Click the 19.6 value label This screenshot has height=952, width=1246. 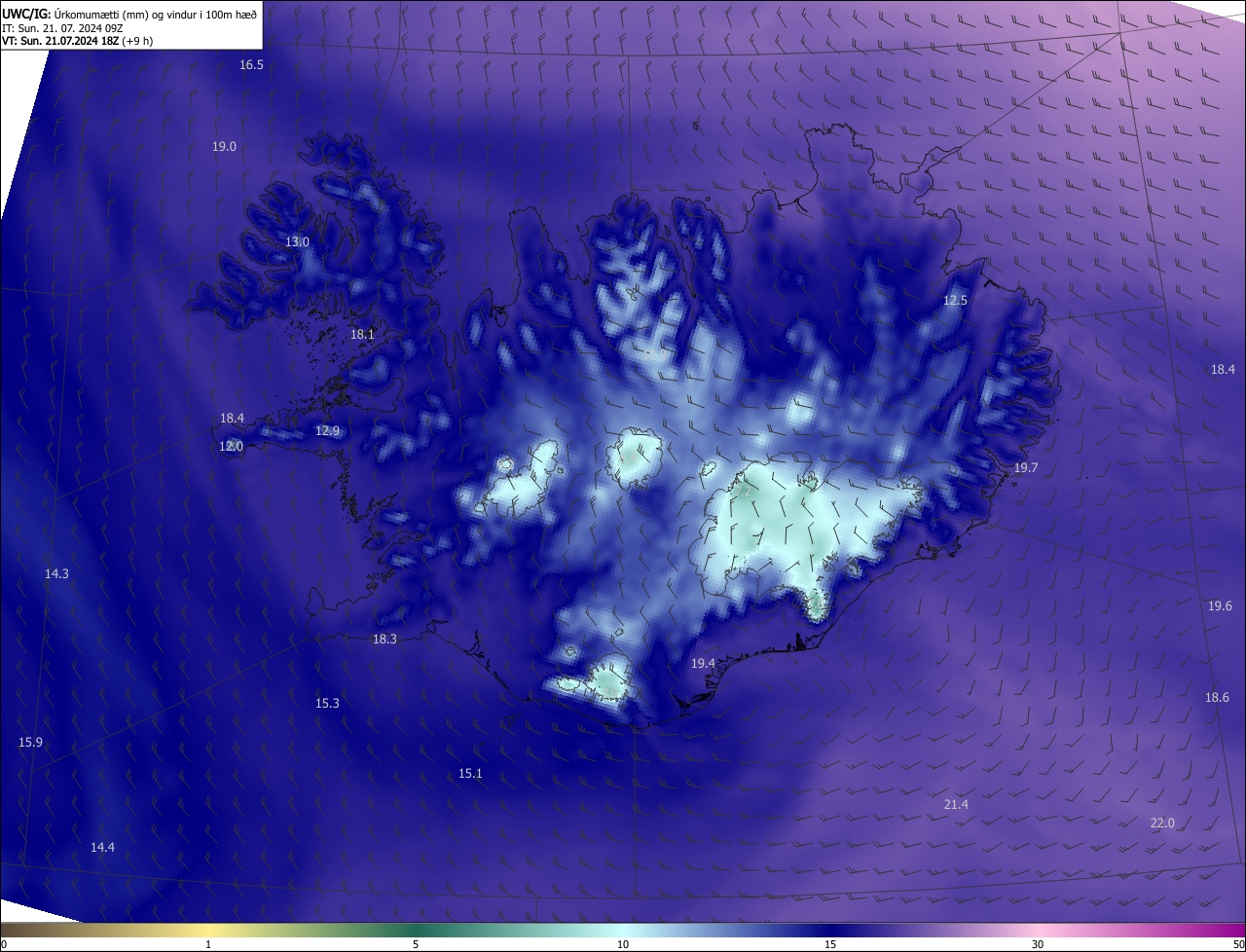pyautogui.click(x=1220, y=606)
